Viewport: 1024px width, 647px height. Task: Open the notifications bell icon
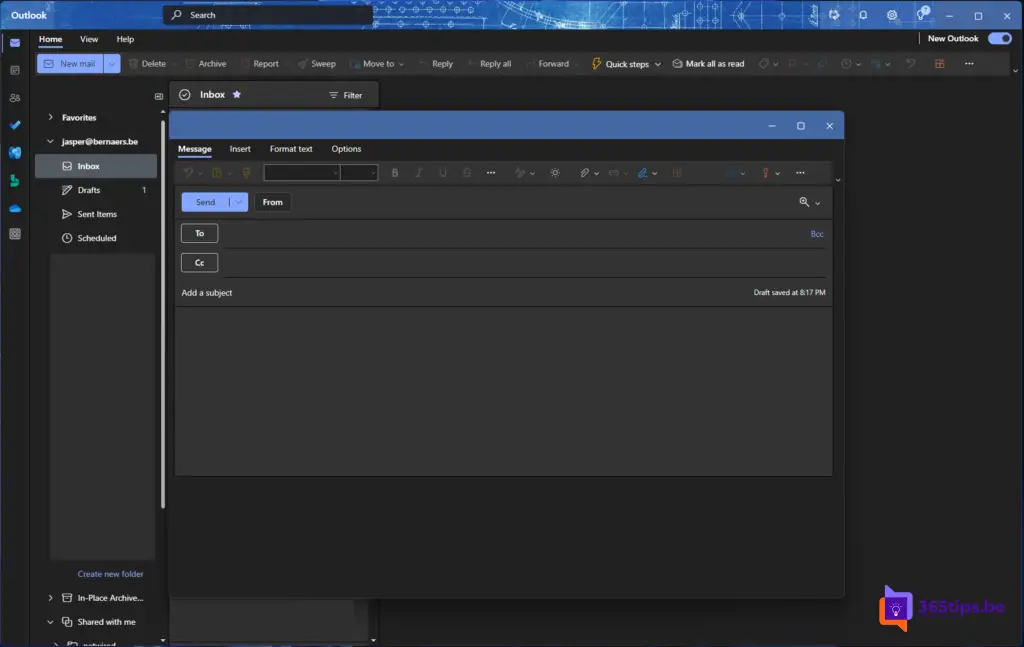(863, 15)
